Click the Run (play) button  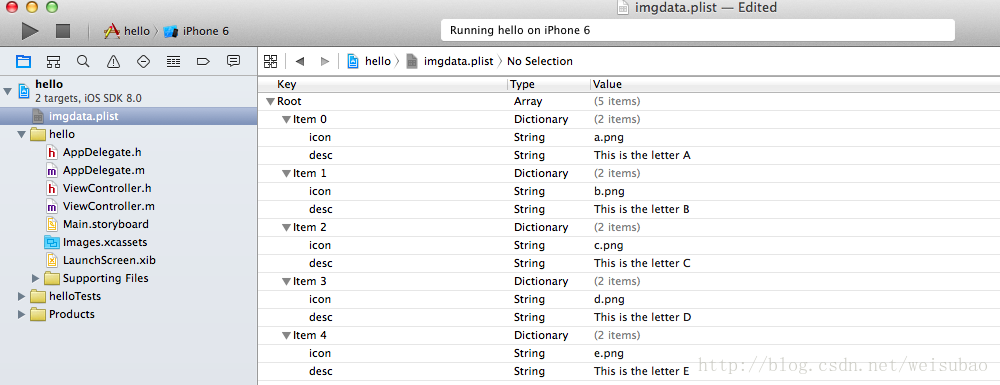click(x=30, y=31)
